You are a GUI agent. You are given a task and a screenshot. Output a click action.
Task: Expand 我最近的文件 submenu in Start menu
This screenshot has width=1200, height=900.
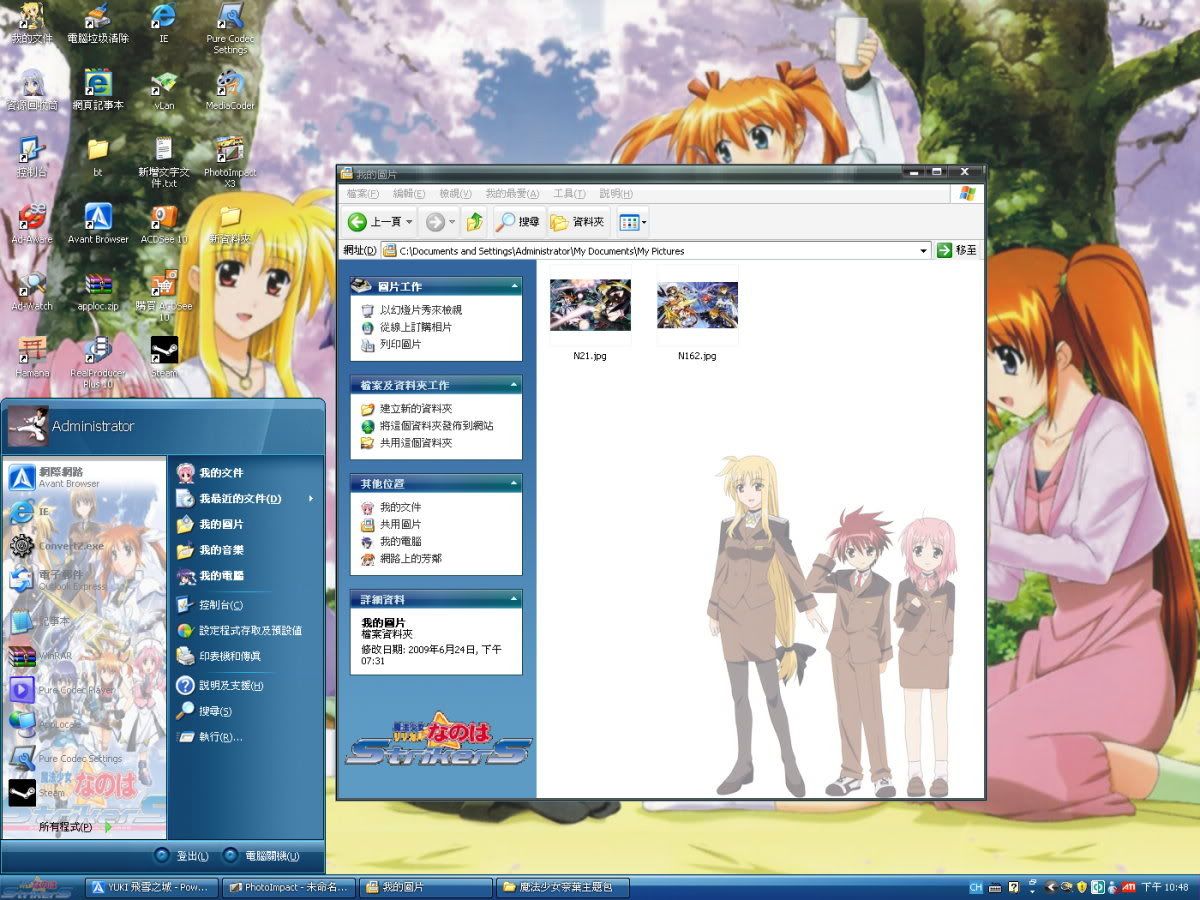pos(245,498)
